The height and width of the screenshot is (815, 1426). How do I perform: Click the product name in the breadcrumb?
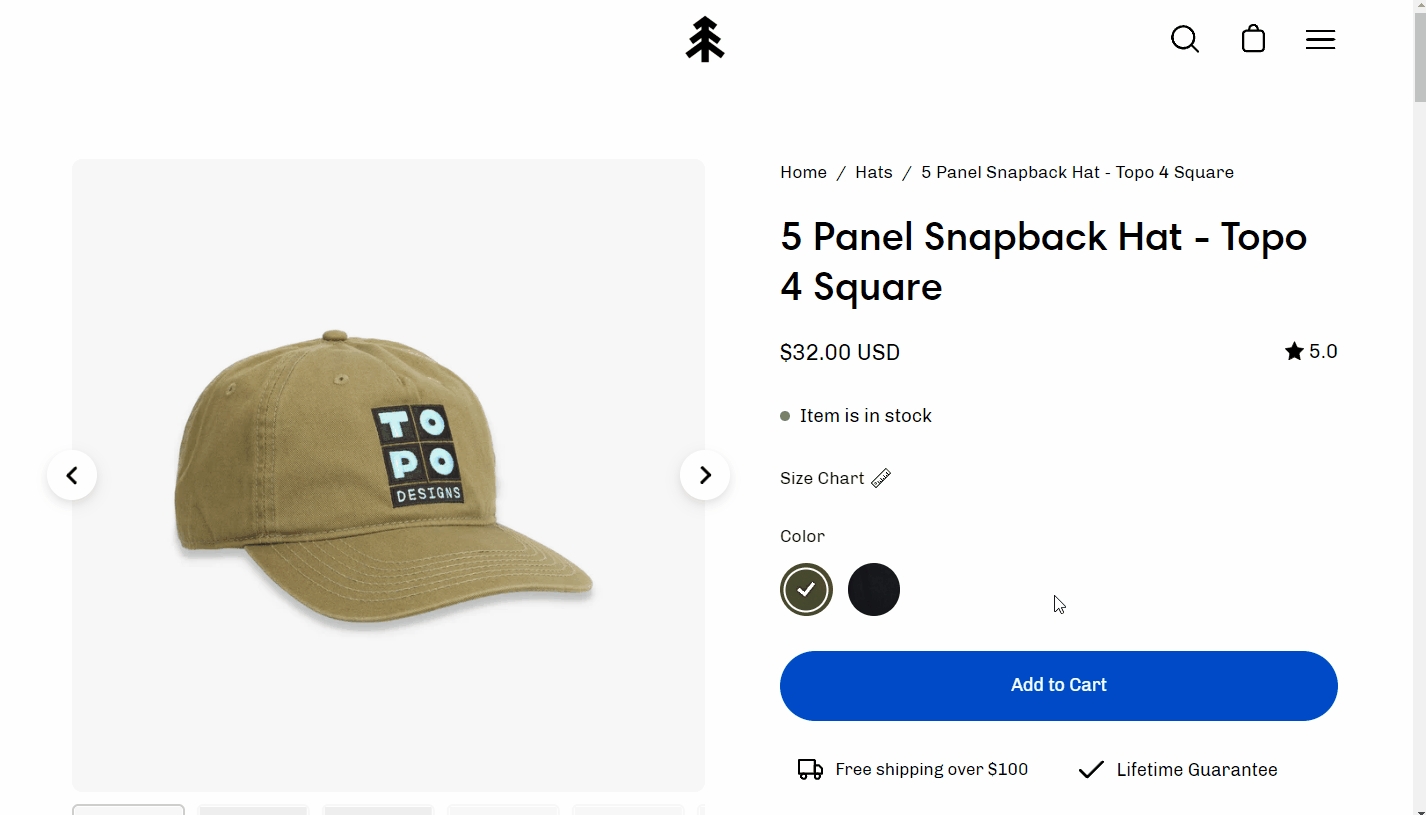pos(1077,172)
